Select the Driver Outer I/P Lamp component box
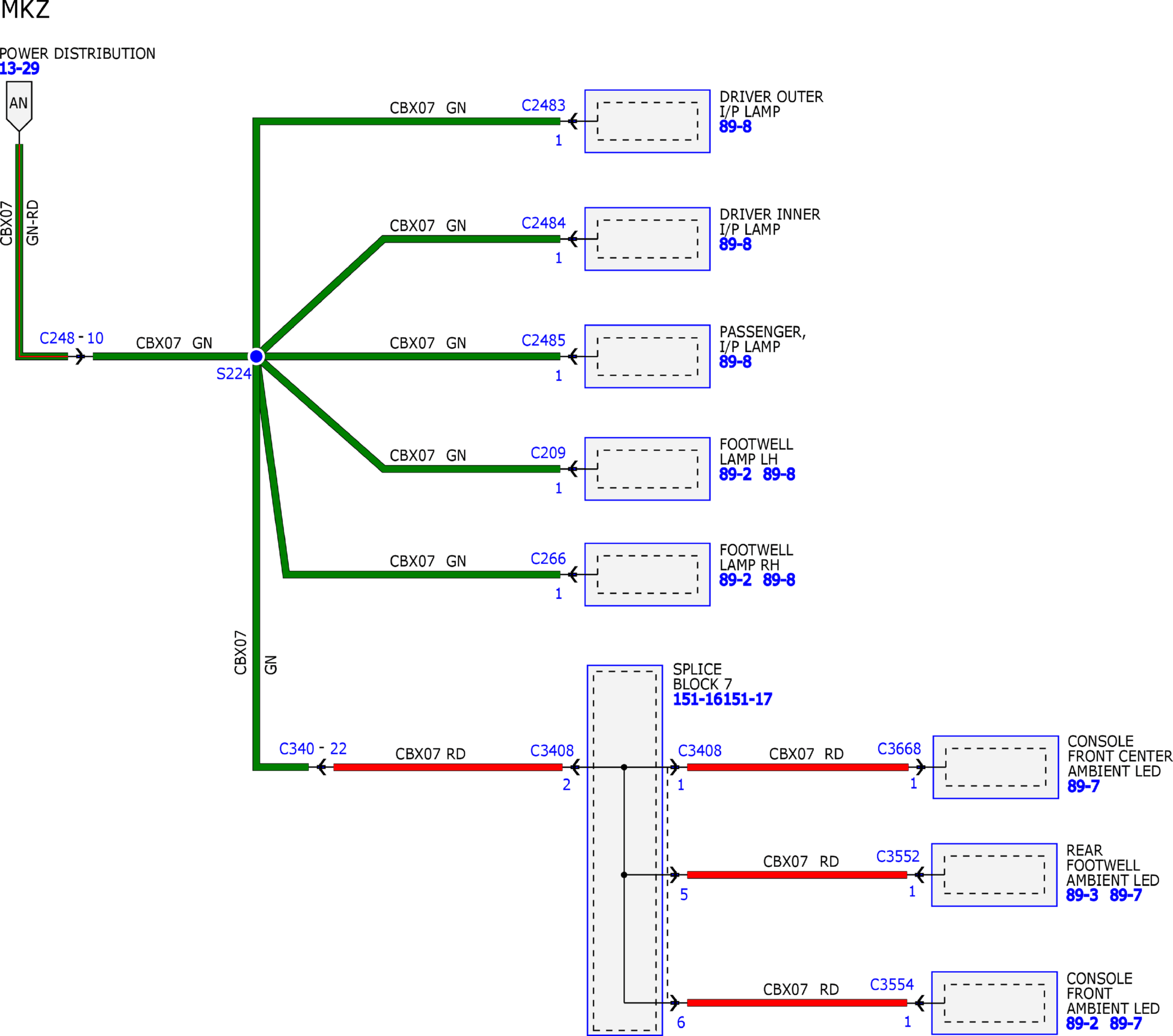The width and height of the screenshot is (1173, 1036). (647, 121)
